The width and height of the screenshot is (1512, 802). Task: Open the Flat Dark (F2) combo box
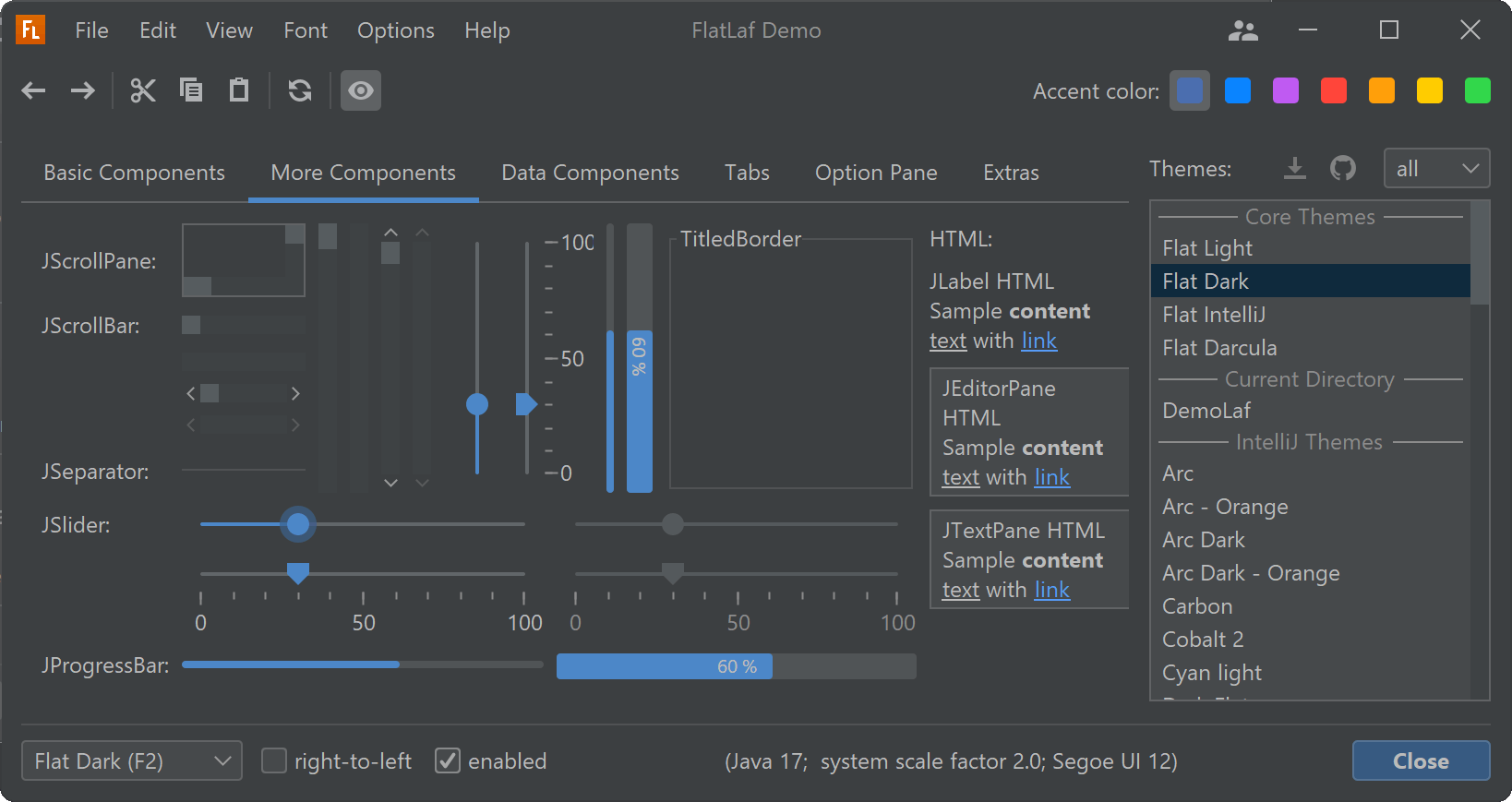132,761
